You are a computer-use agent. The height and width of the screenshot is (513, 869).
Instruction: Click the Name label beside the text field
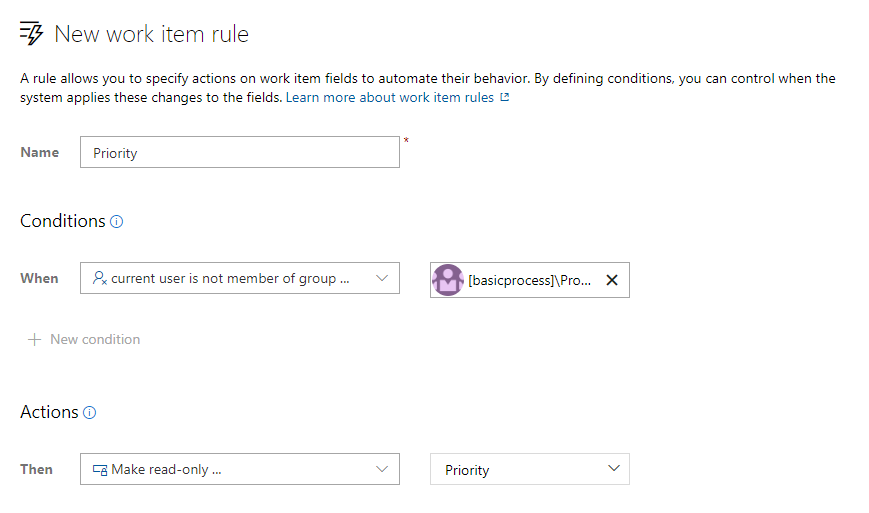pos(40,153)
